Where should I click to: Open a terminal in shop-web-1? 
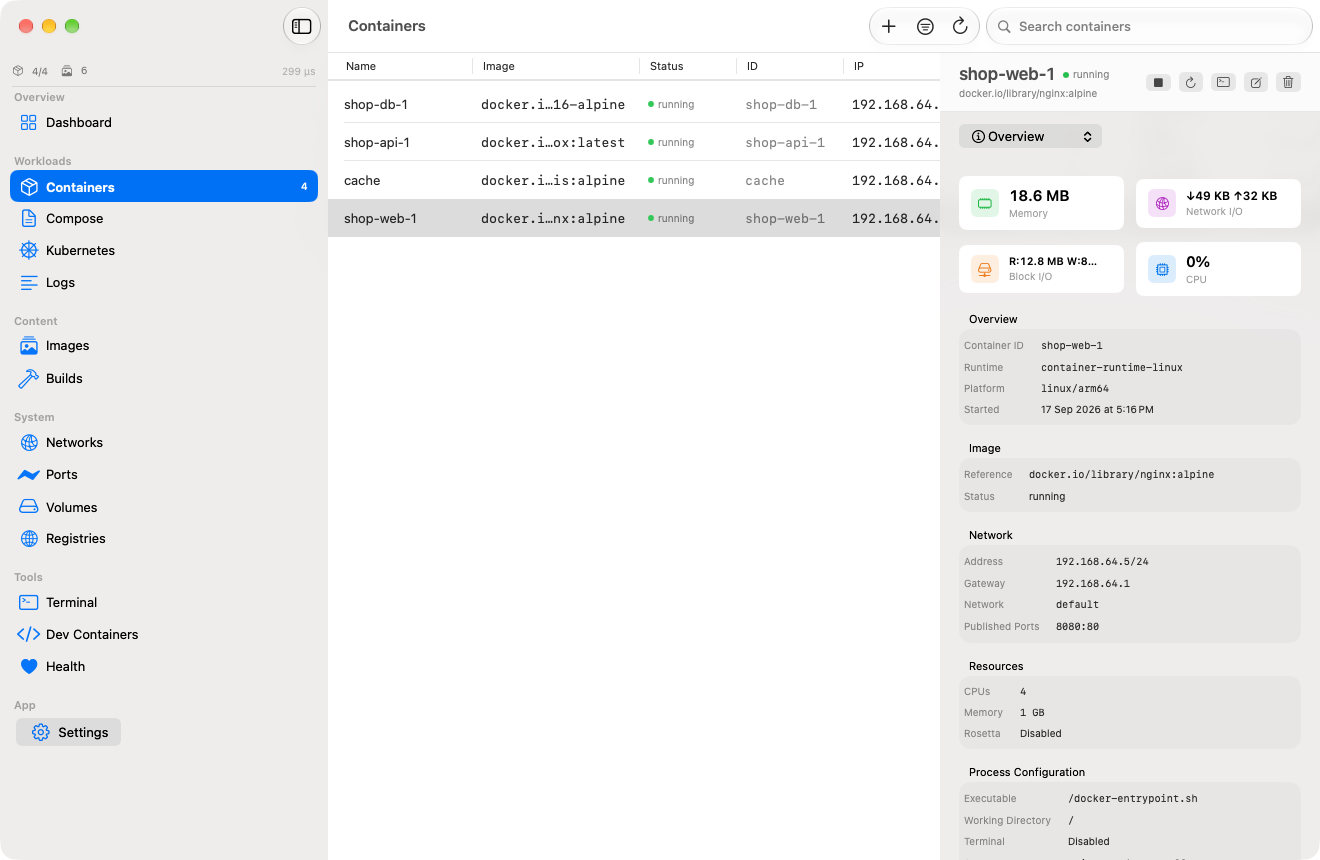(x=1223, y=82)
